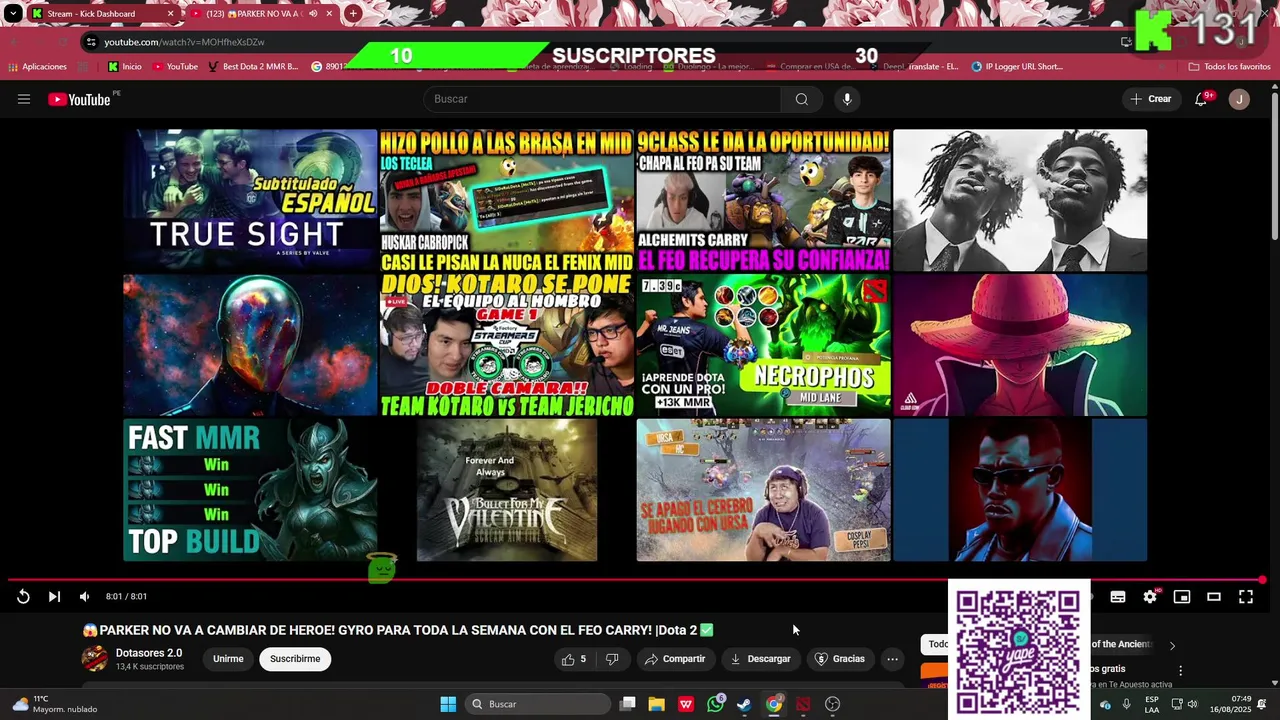Open the NECROPHOS MID LANE video
1280x720 pixels.
click(763, 345)
